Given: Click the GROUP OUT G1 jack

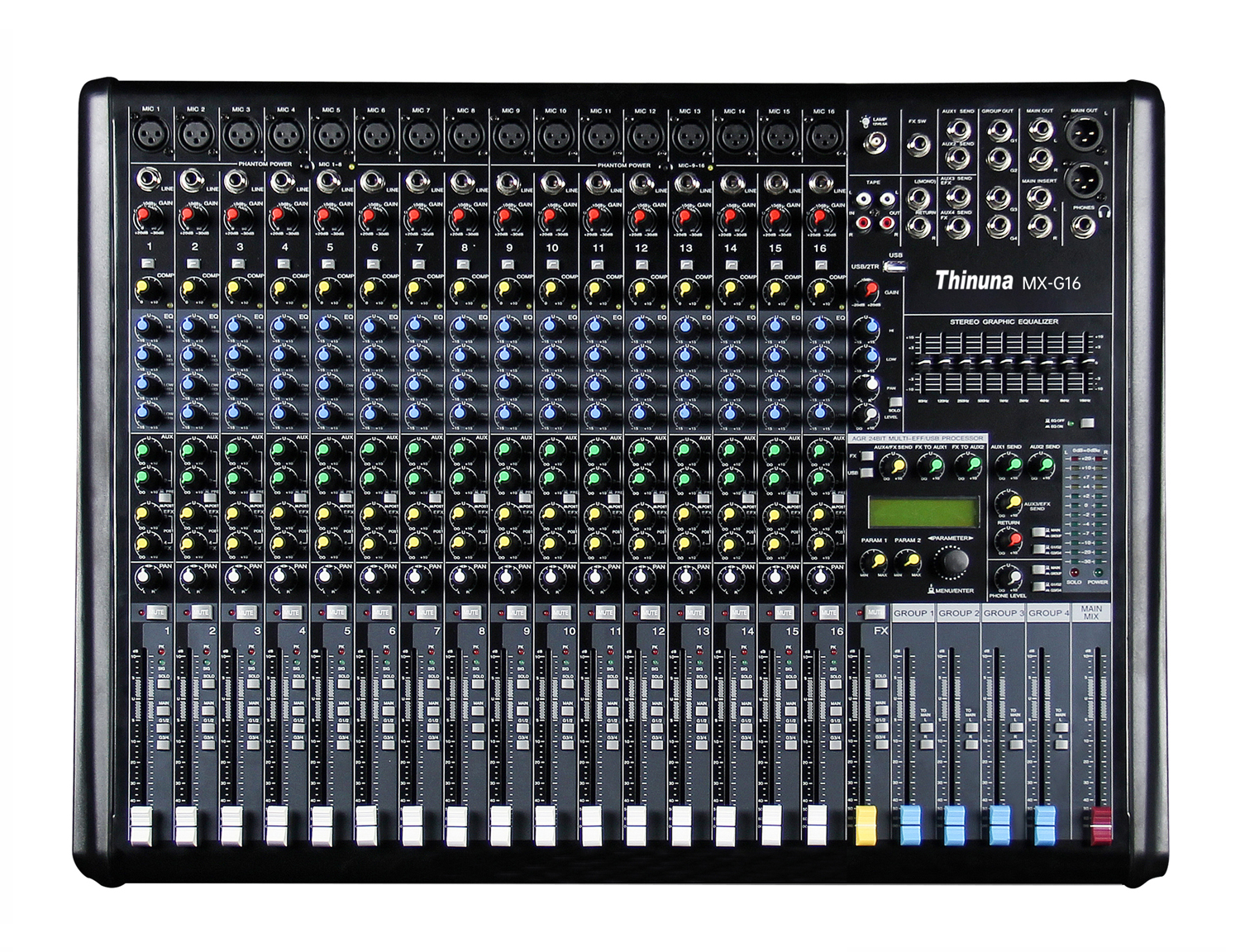Looking at the screenshot, I should (x=999, y=131).
